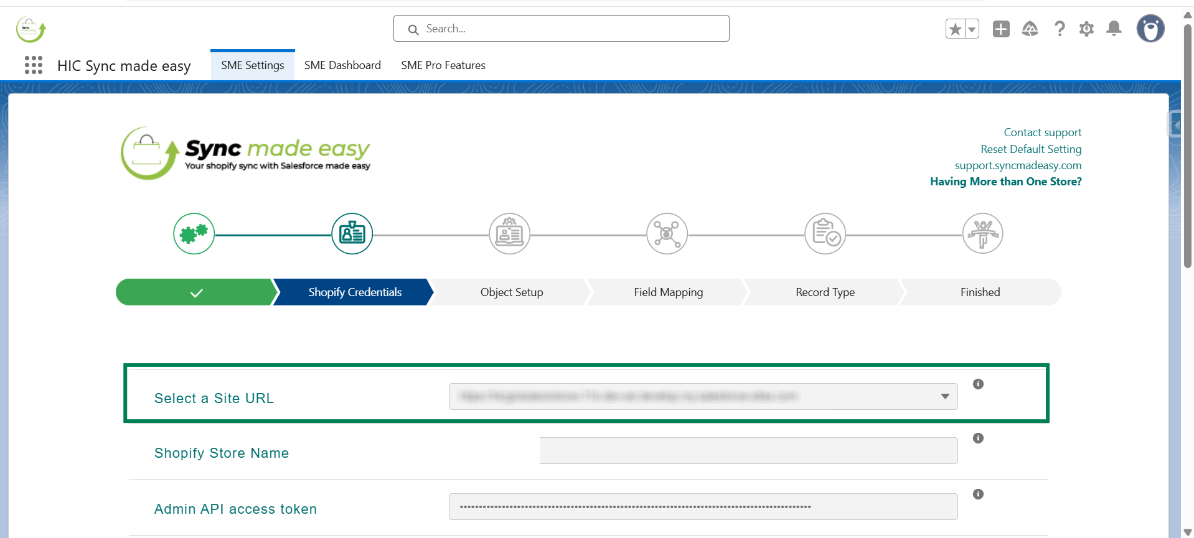Click the Shopify Store Name info icon

pyautogui.click(x=979, y=438)
